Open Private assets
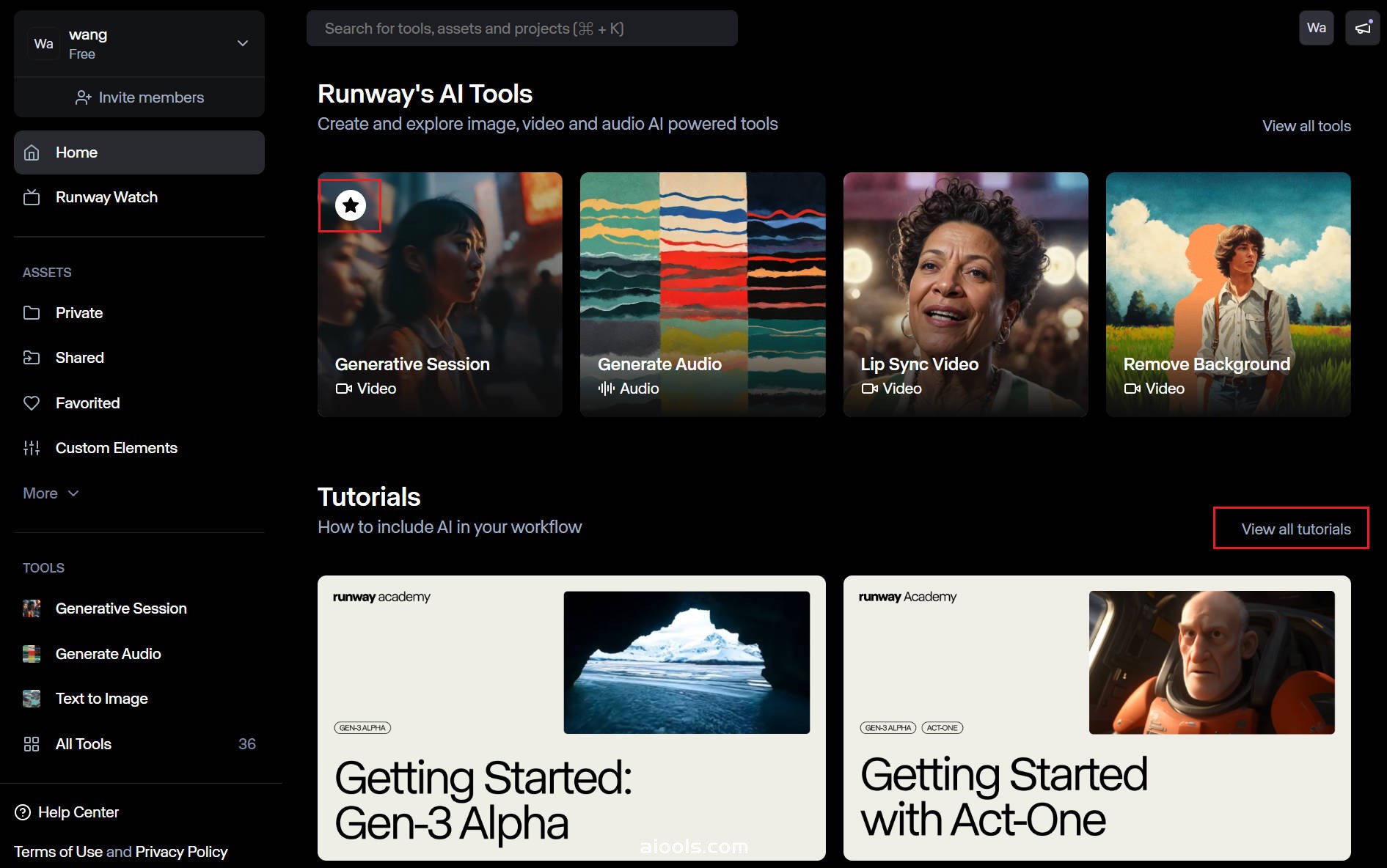Screen dimensions: 1387x868 (139, 313)
